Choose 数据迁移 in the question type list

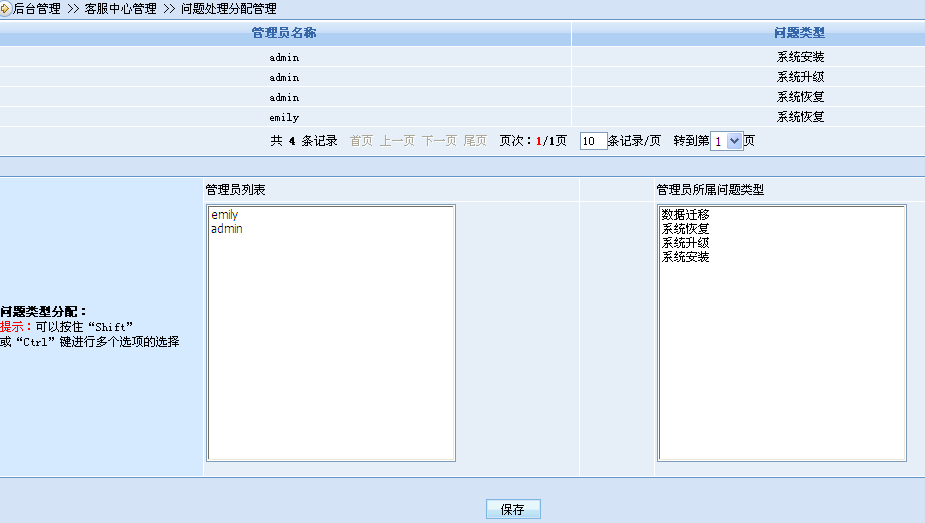tap(685, 215)
